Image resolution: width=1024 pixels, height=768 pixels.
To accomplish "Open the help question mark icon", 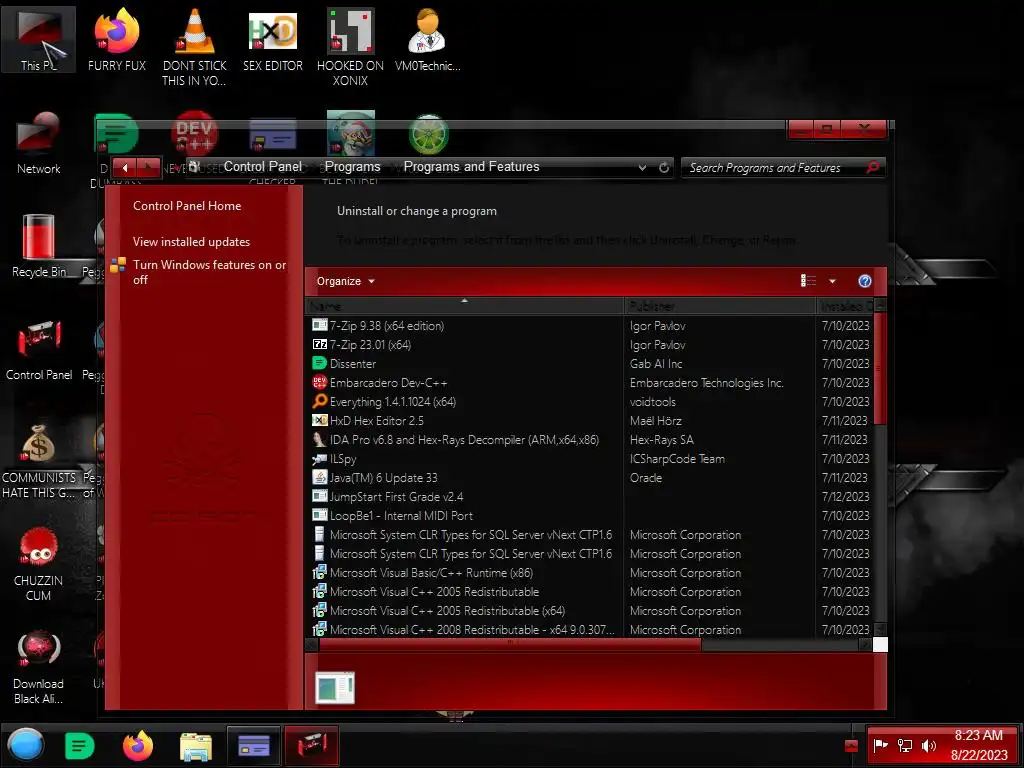I will point(865,281).
